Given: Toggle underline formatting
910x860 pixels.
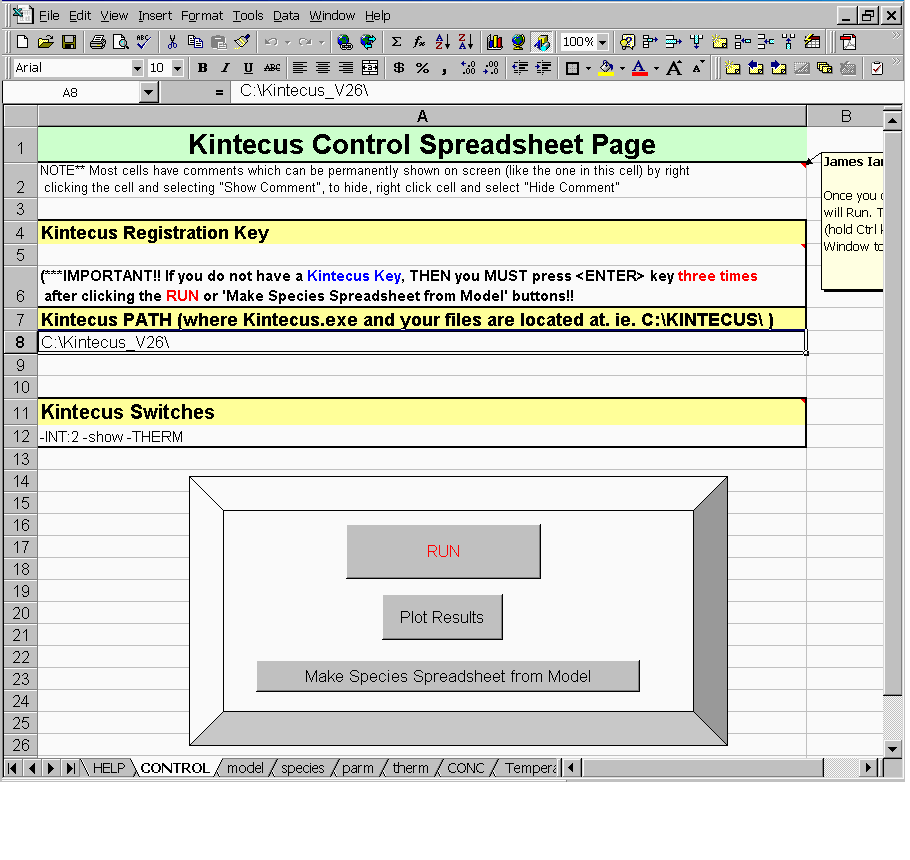Looking at the screenshot, I should (248, 68).
